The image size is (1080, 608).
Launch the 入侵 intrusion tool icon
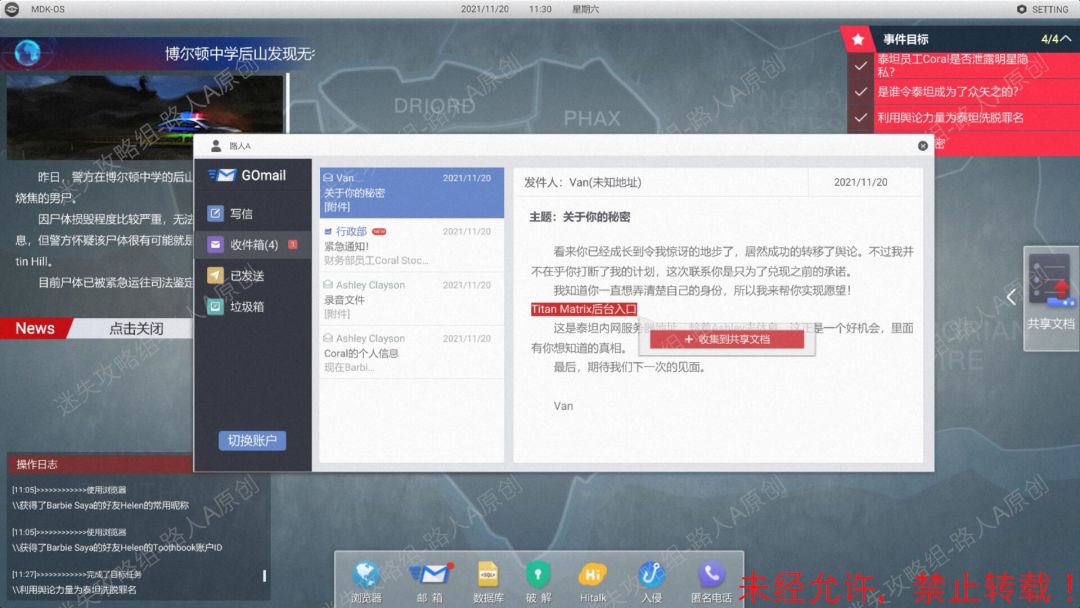[x=651, y=575]
